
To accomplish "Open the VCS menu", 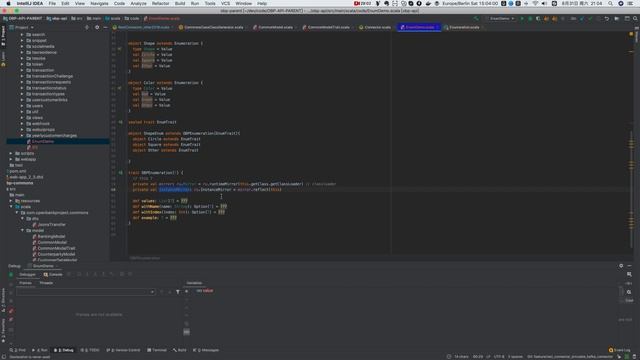I will click(x=225, y=3).
